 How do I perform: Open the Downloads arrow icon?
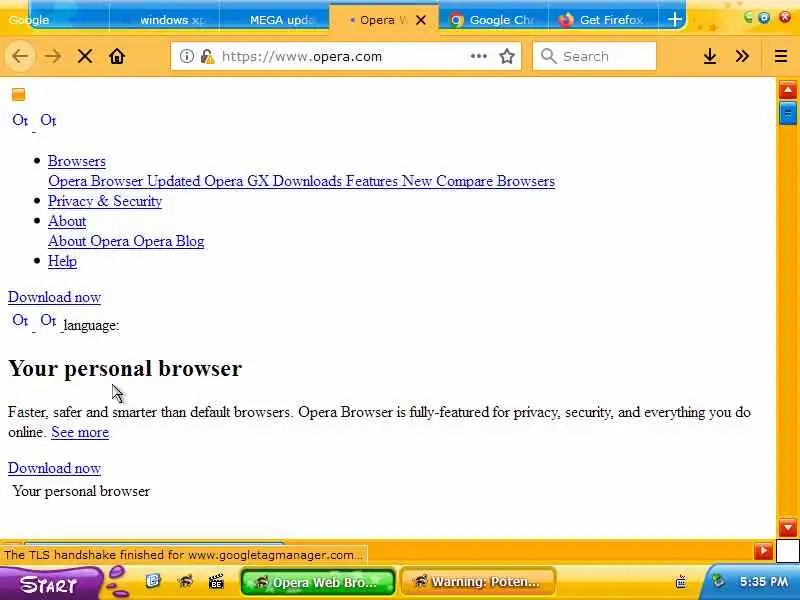710,56
